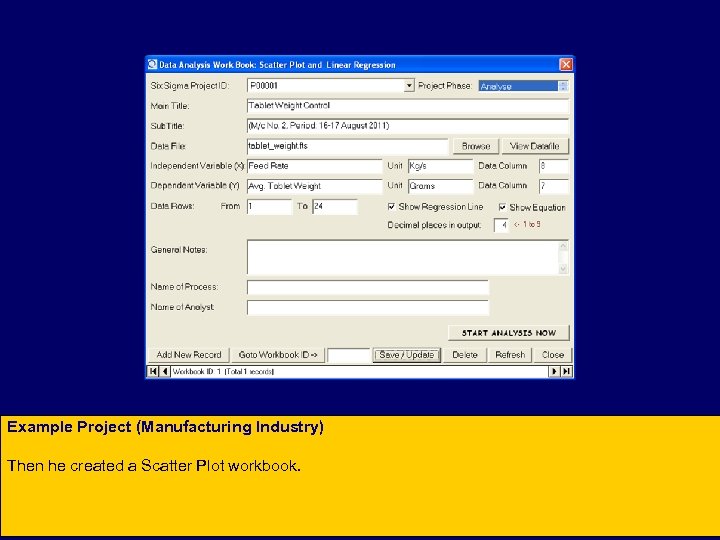This screenshot has width=720, height=540.
Task: Click the Close button at bottom
Action: click(552, 354)
